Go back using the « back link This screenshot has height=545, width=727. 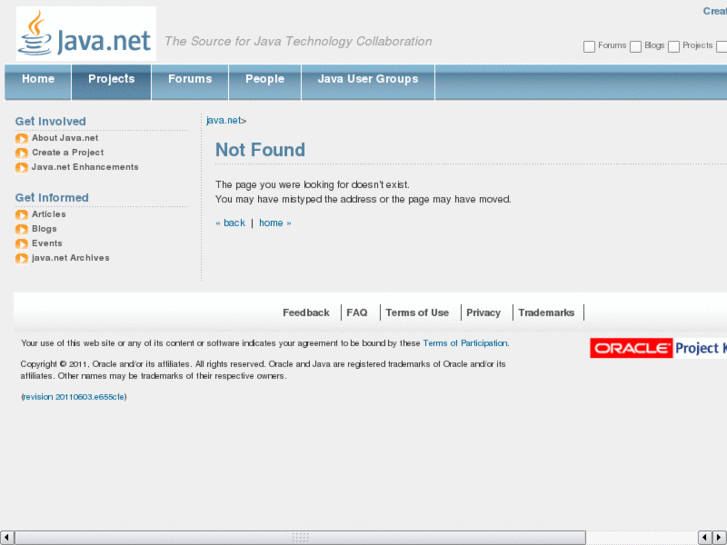230,223
